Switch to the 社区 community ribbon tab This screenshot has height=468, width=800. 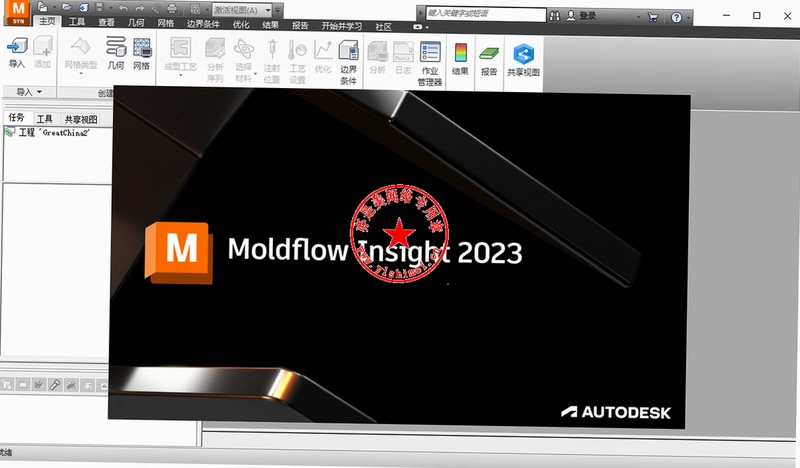tap(383, 27)
